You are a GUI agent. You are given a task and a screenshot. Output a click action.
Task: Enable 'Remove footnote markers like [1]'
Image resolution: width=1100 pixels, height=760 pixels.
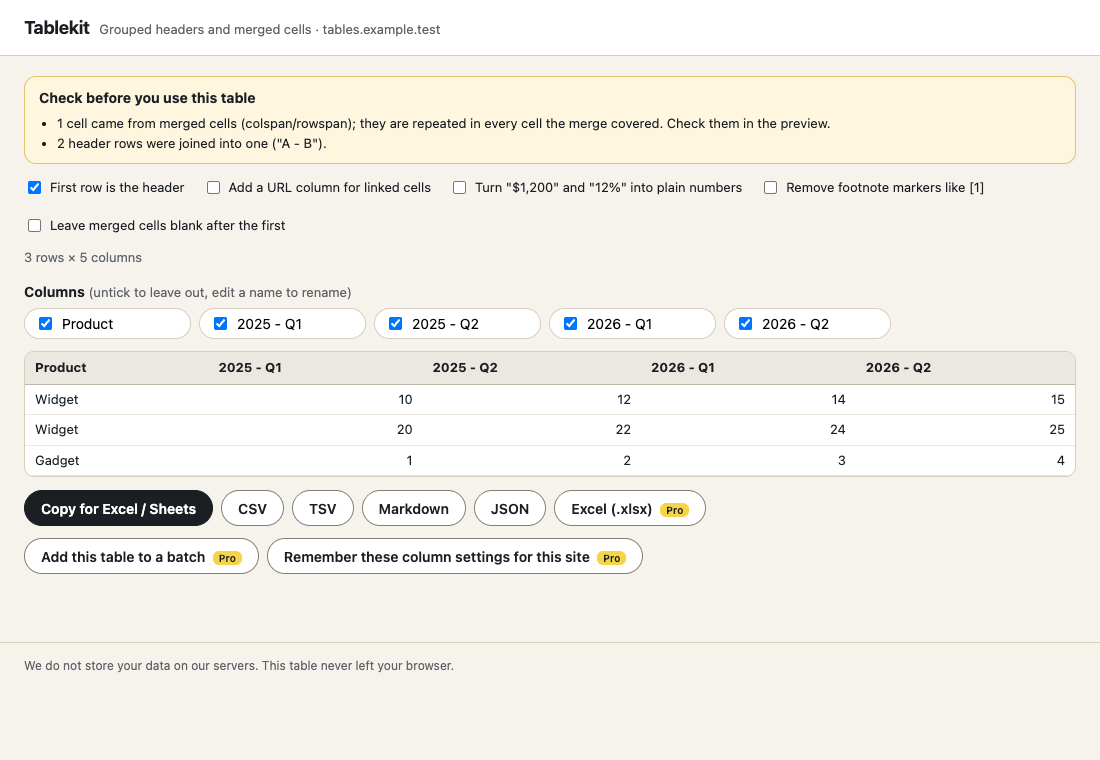[770, 187]
